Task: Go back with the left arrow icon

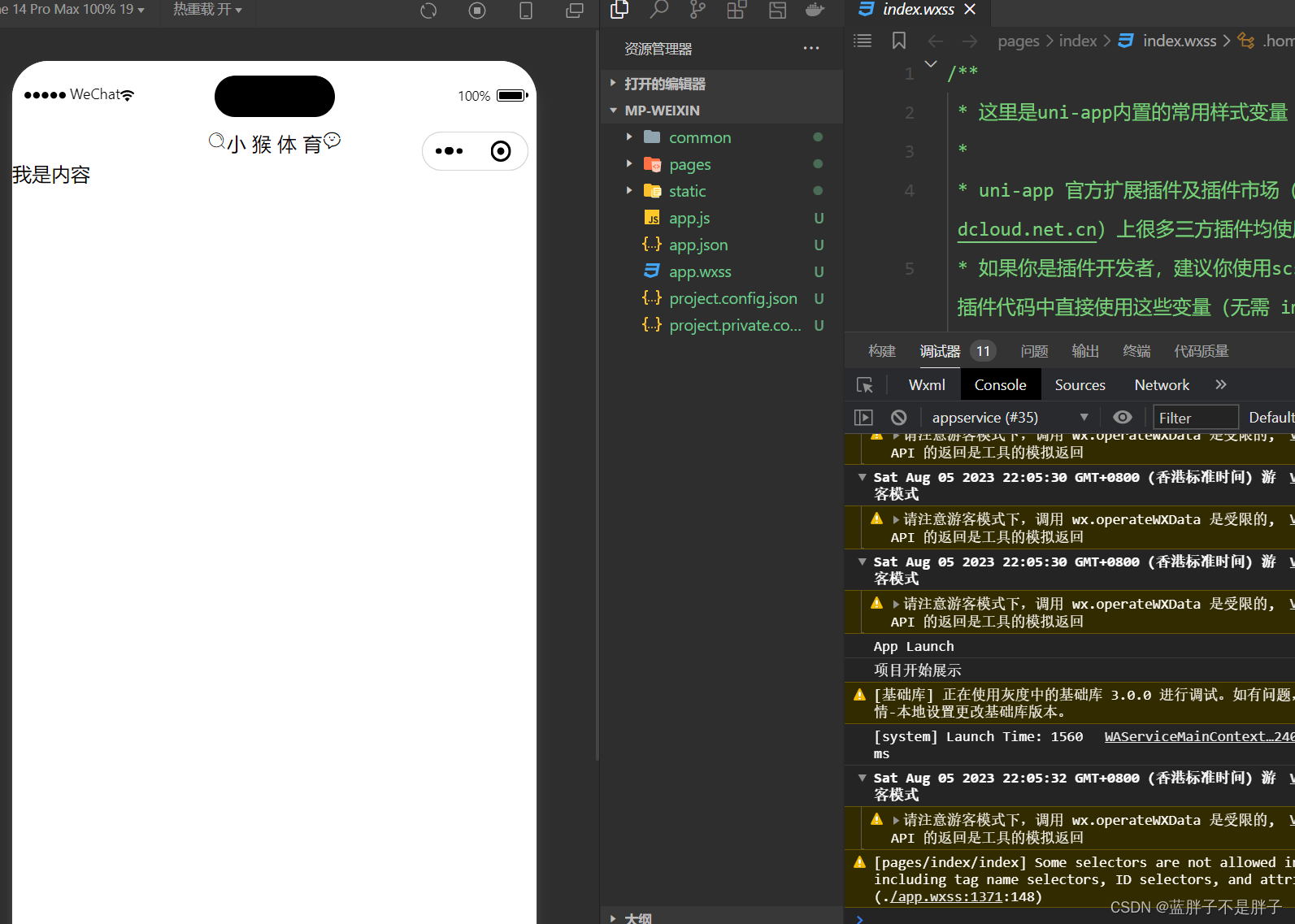Action: tap(936, 41)
